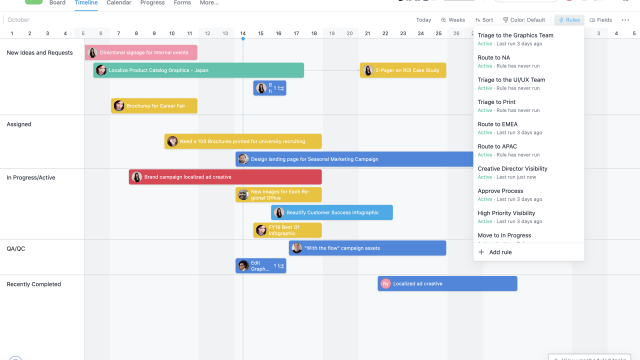Open the Calendar tab
Screen dimensions: 640x360
click(x=119, y=3)
